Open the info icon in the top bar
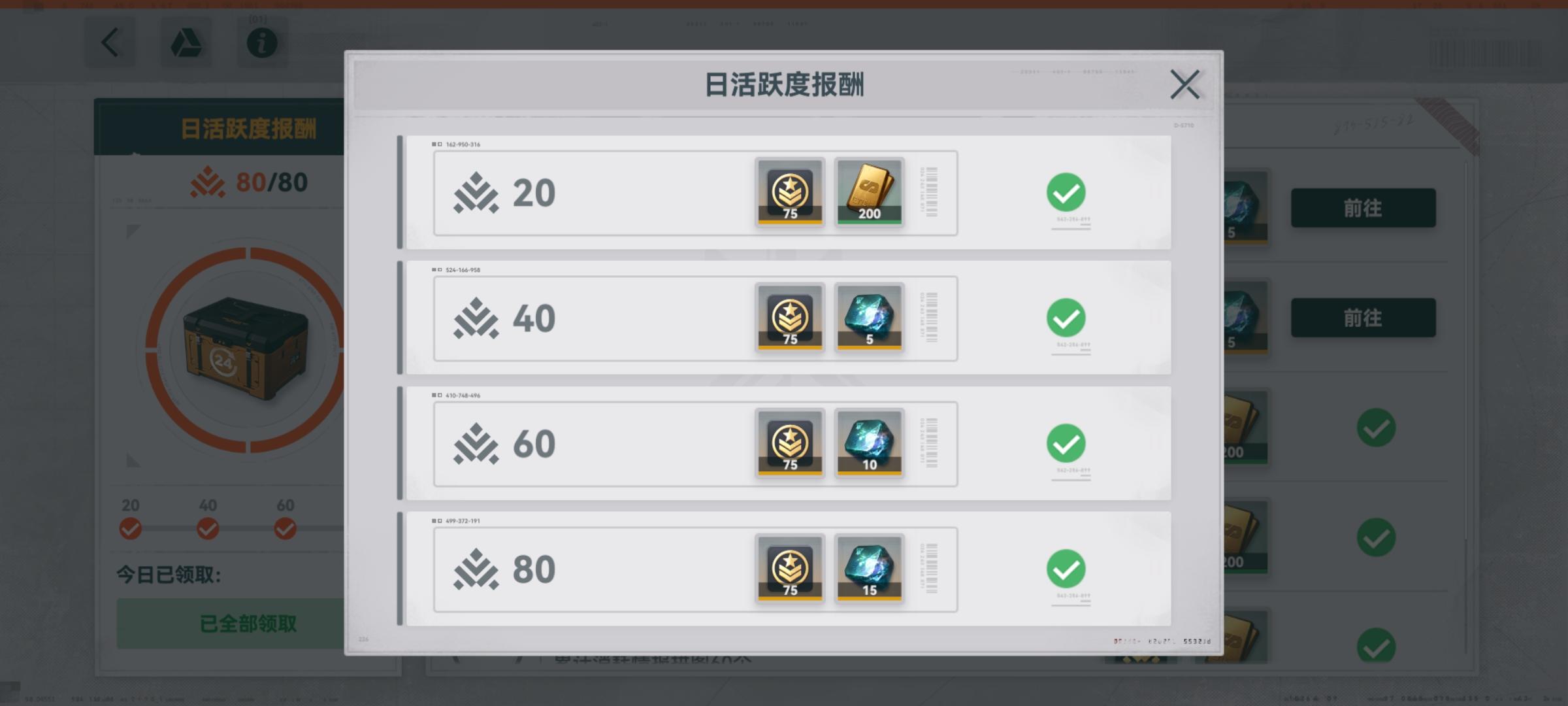Viewport: 1568px width, 706px height. [x=261, y=44]
